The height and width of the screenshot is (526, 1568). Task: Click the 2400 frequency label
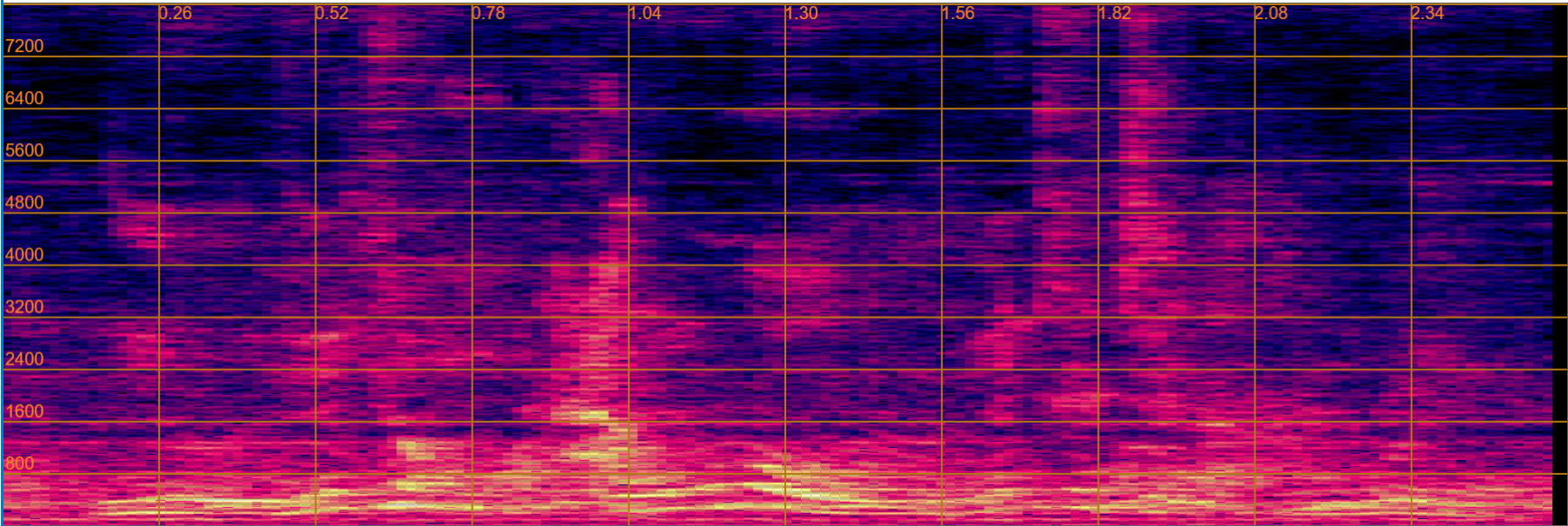tap(24, 358)
